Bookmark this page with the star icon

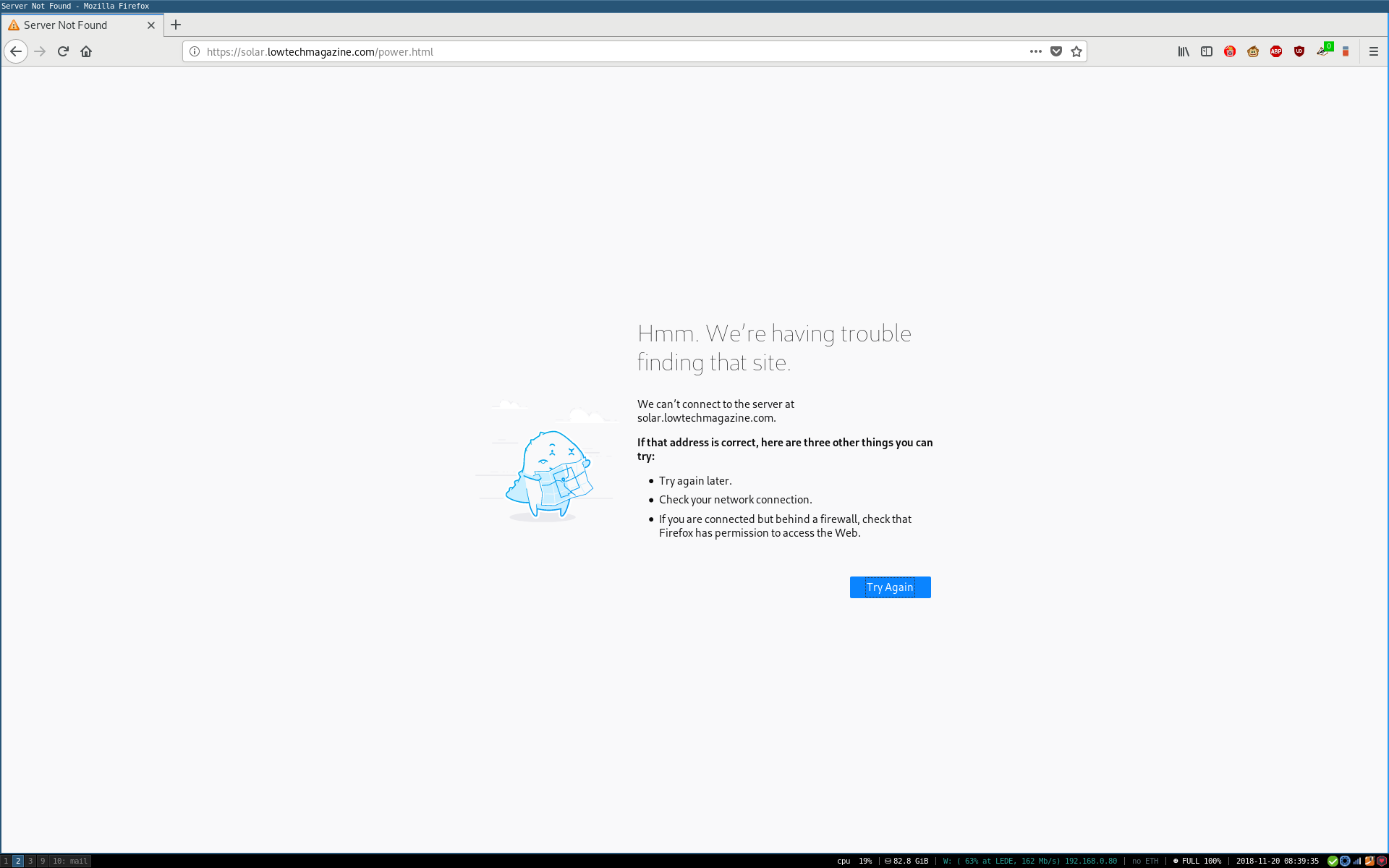pos(1076,51)
